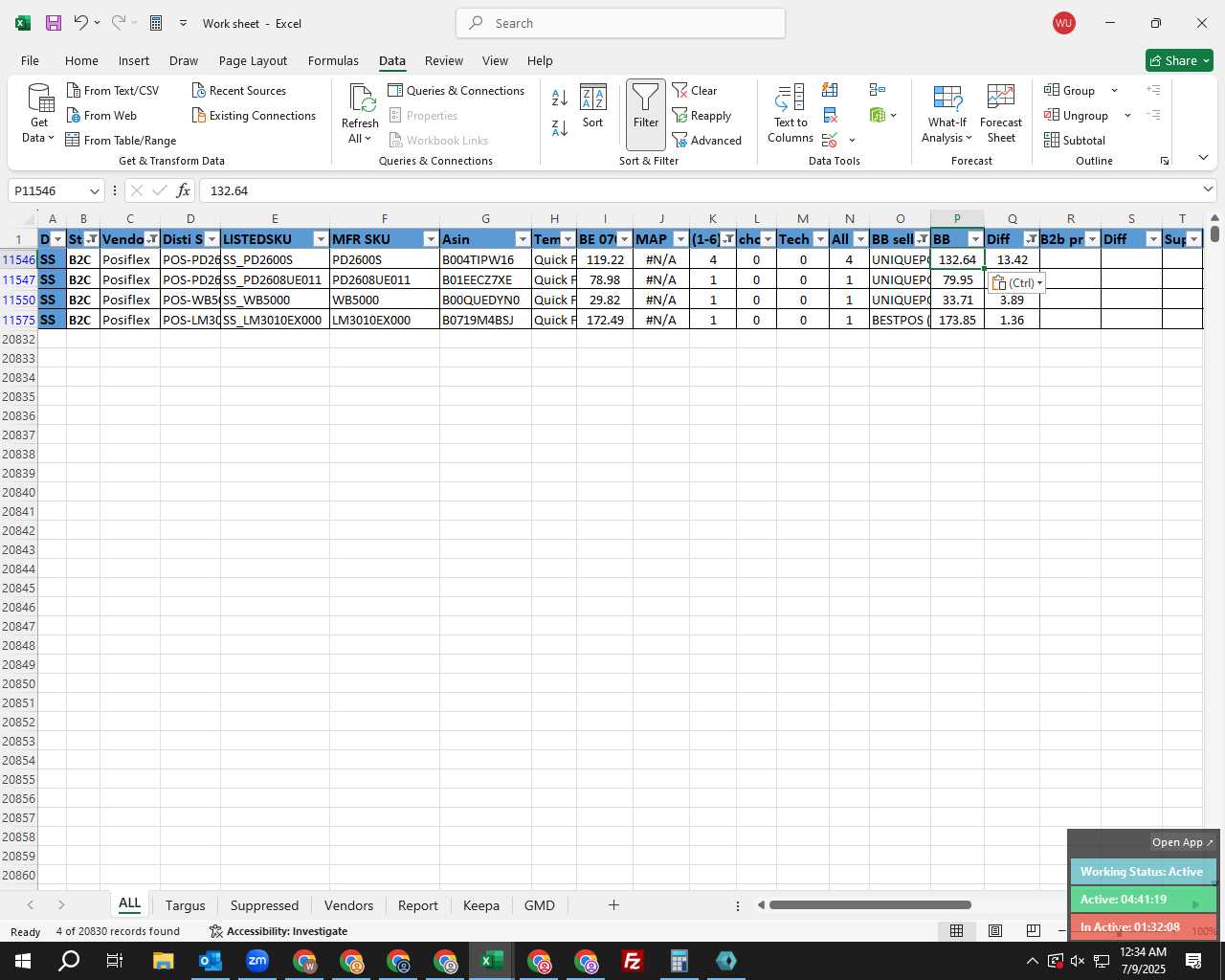The height and width of the screenshot is (980, 1225).
Task: Click the Get Data icon
Action: click(x=39, y=113)
